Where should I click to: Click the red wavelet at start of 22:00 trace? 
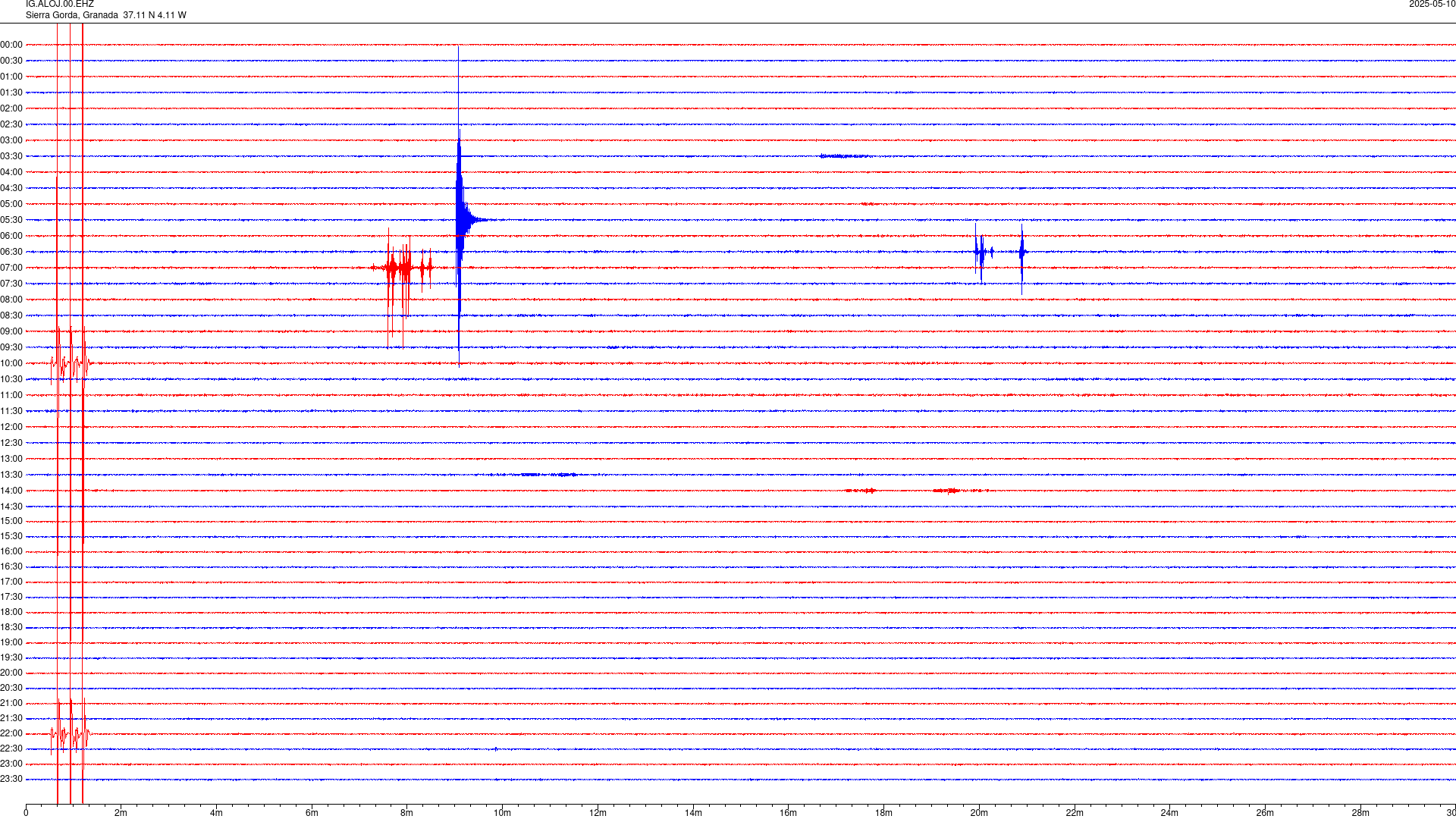coord(71,733)
